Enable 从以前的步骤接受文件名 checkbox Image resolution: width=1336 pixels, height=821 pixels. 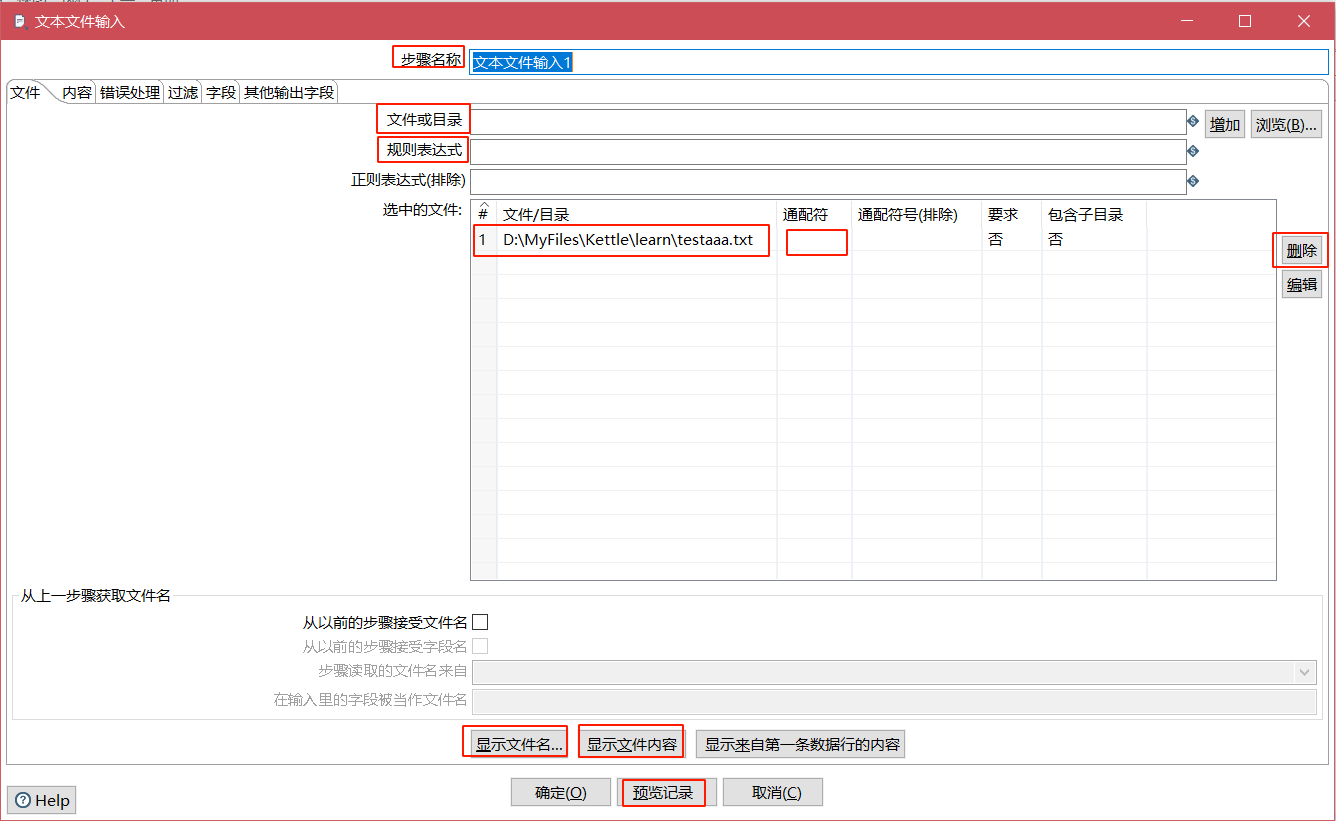(480, 622)
